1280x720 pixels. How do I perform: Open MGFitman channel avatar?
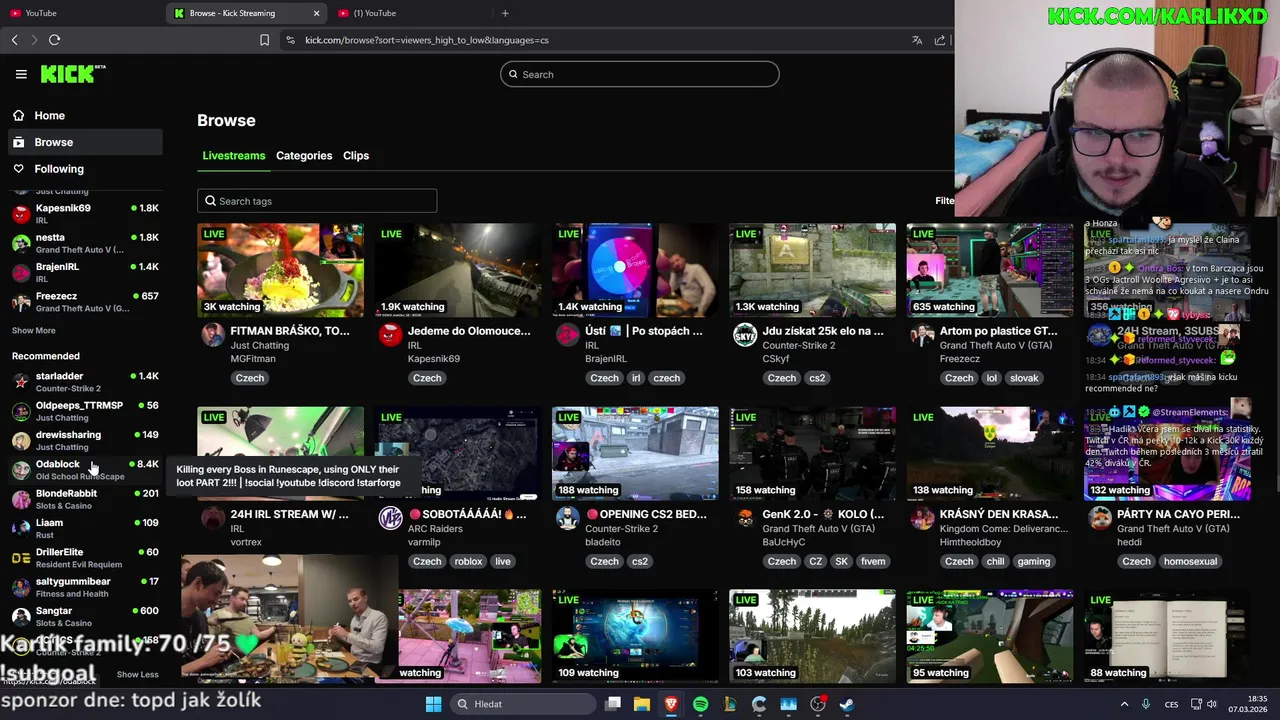213,335
